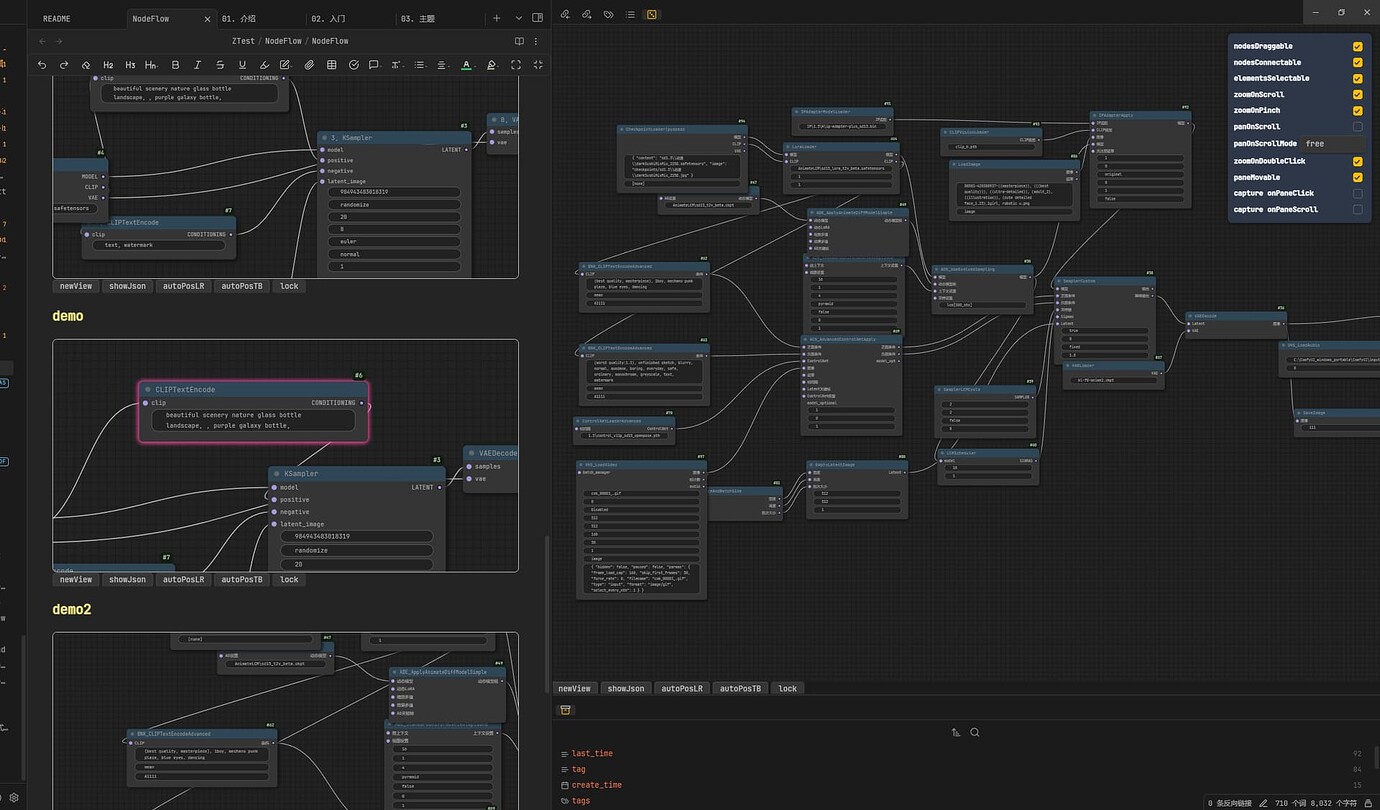Click the Undo icon in the editor toolbar
The width and height of the screenshot is (1380, 810).
point(41,64)
